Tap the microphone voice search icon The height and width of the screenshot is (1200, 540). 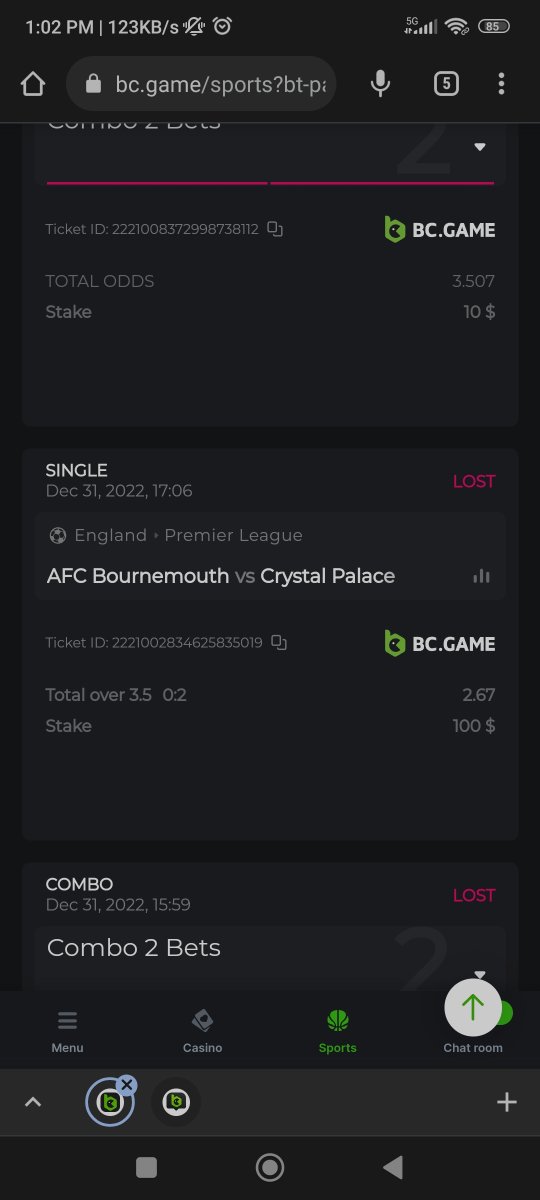(x=380, y=84)
